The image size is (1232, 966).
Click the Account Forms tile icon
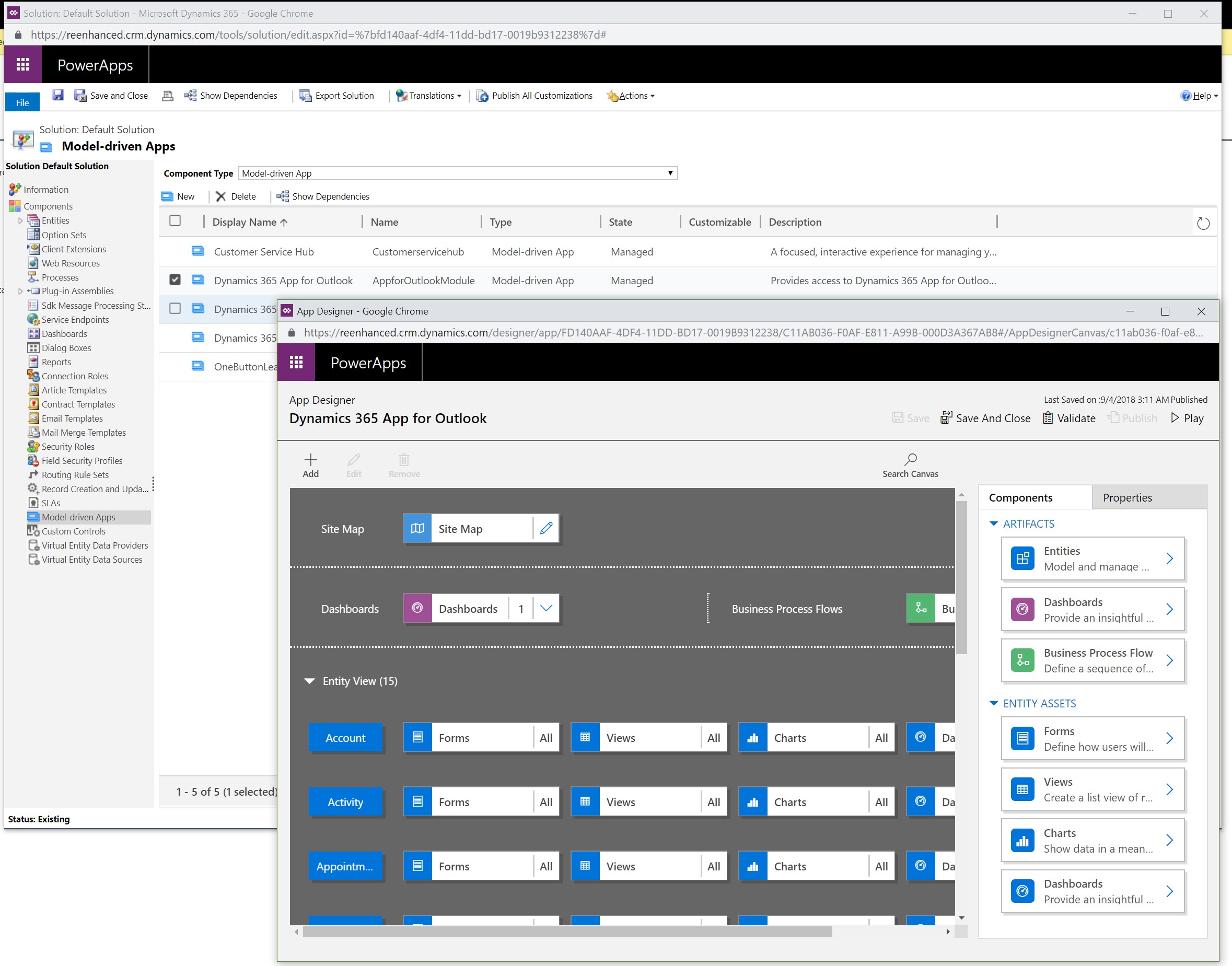click(418, 737)
